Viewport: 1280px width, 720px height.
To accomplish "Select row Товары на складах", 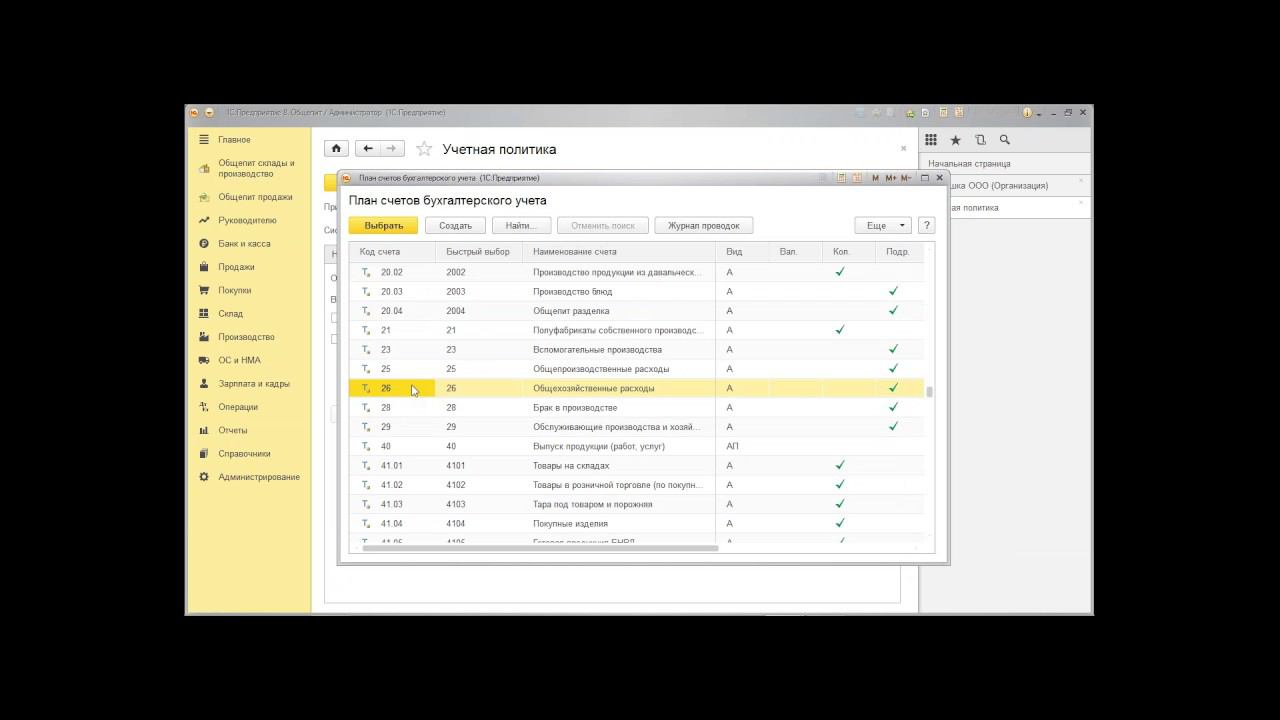I will click(636, 466).
